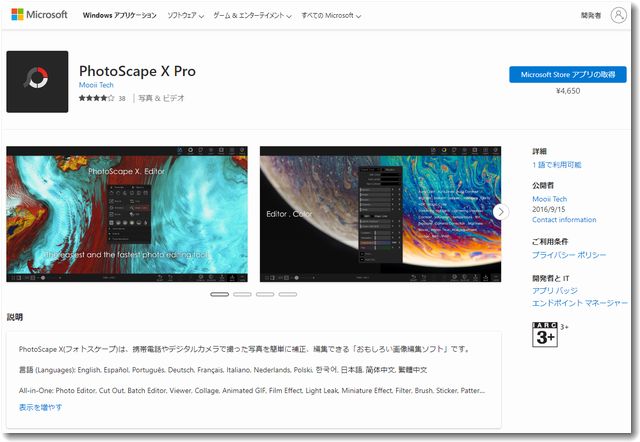Open the Windows アプリケーション menu item
This screenshot has height=442, width=640.
pyautogui.click(x=119, y=16)
